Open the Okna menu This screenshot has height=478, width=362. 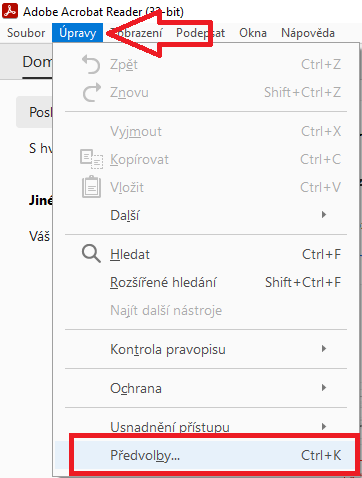click(253, 33)
